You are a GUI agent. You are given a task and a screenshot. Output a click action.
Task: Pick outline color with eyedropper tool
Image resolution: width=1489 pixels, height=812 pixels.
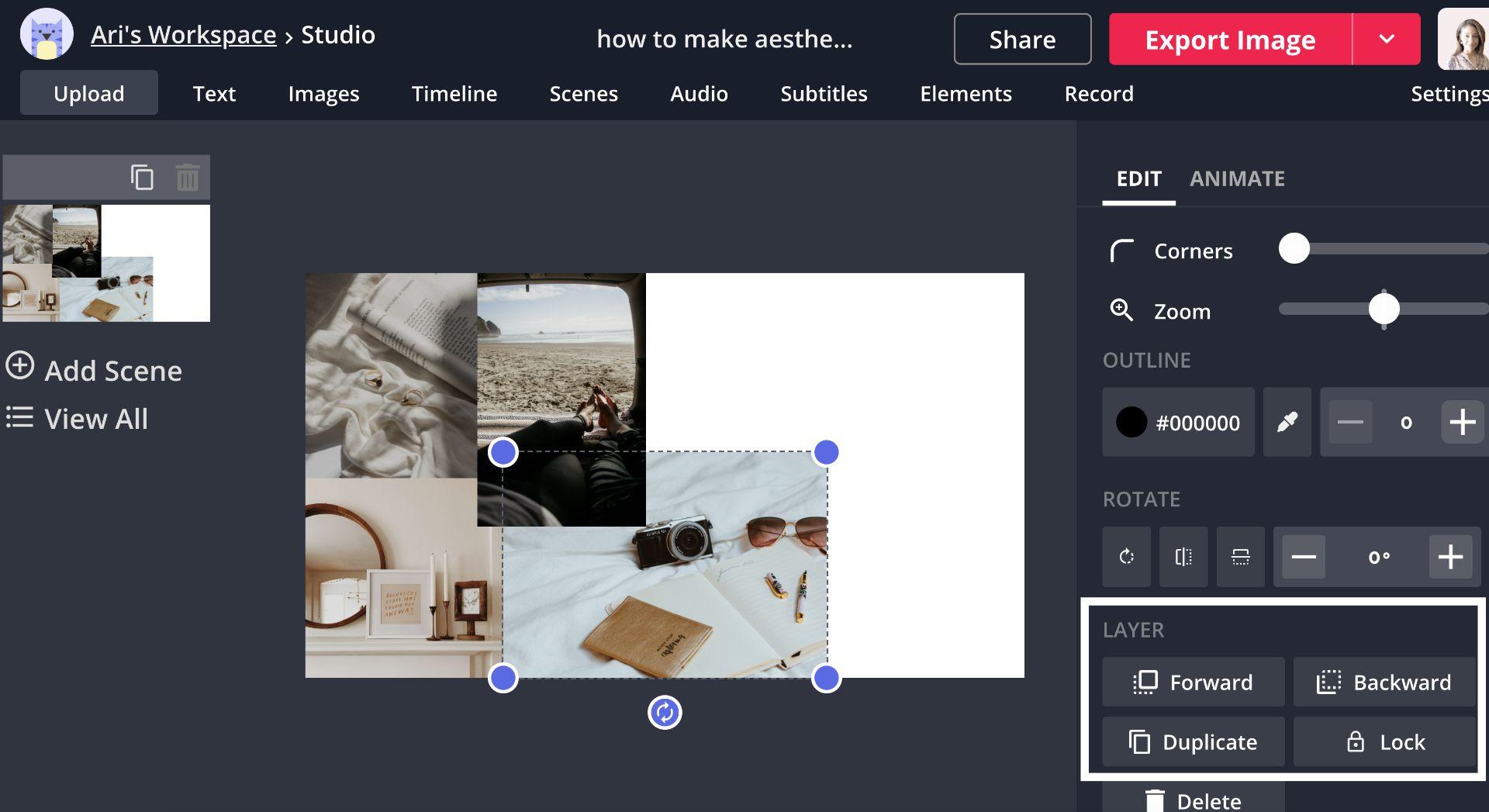pyautogui.click(x=1287, y=422)
